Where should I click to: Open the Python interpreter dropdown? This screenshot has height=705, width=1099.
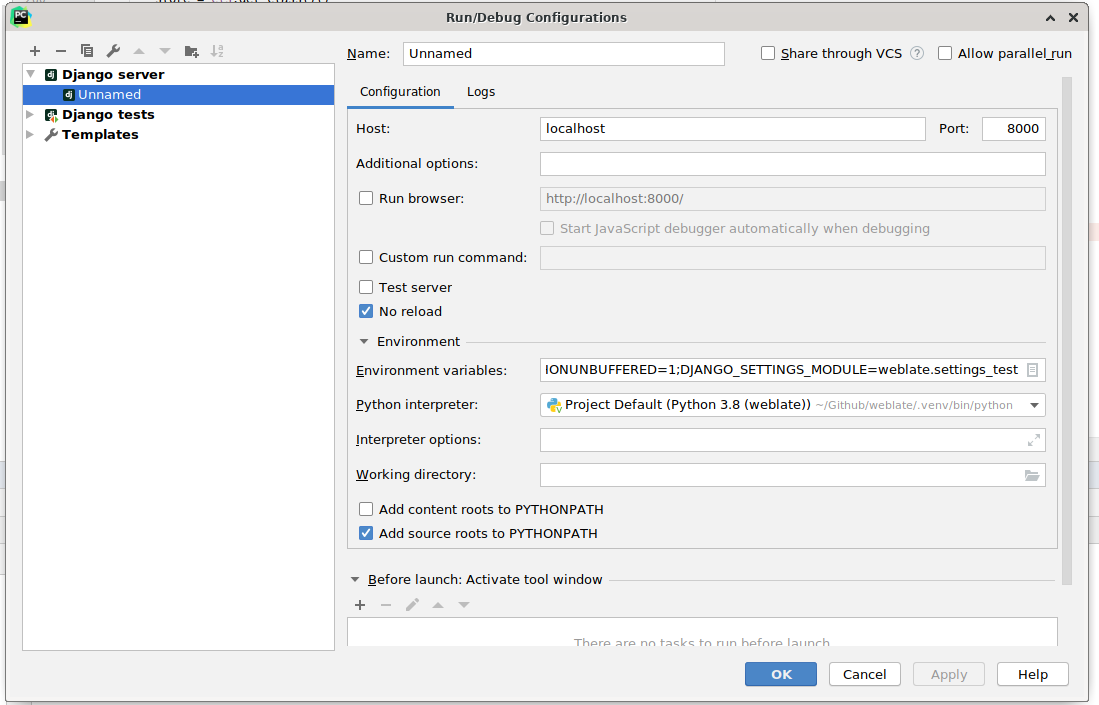pyautogui.click(x=1034, y=405)
